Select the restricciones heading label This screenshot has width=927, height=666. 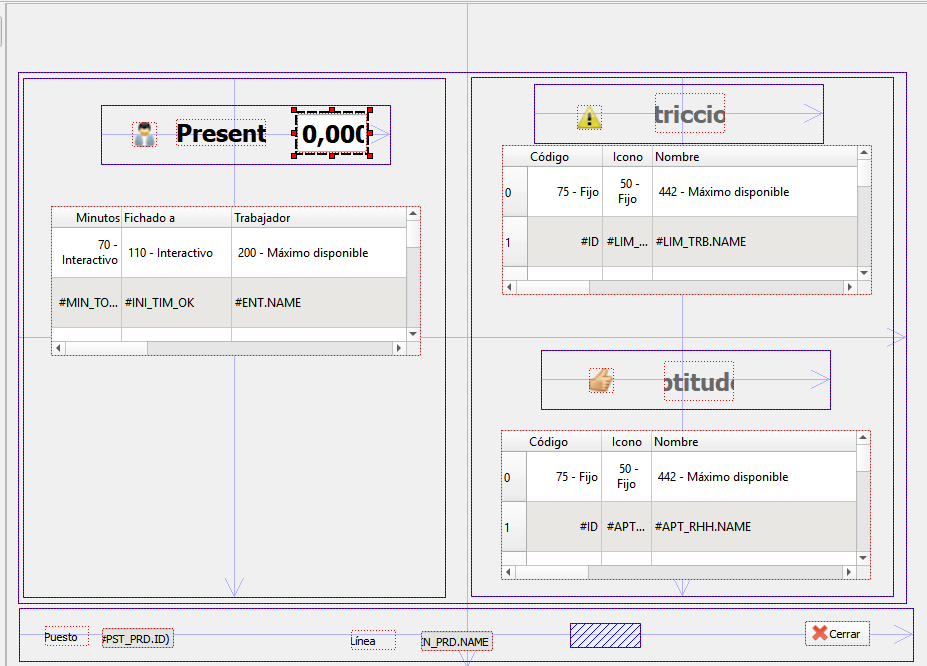(690, 113)
